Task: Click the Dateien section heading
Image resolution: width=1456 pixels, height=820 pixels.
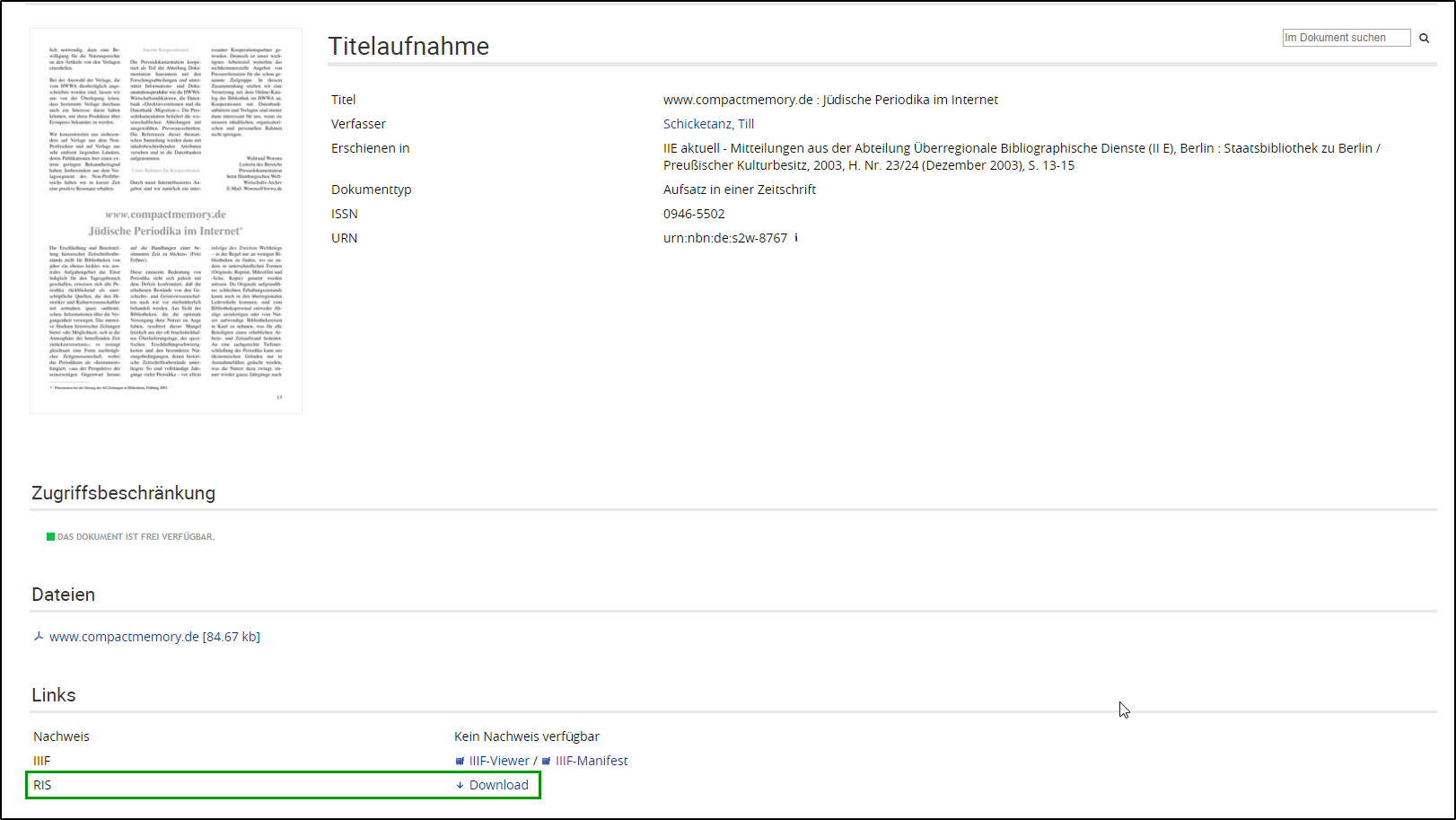Action: pyautogui.click(x=63, y=595)
